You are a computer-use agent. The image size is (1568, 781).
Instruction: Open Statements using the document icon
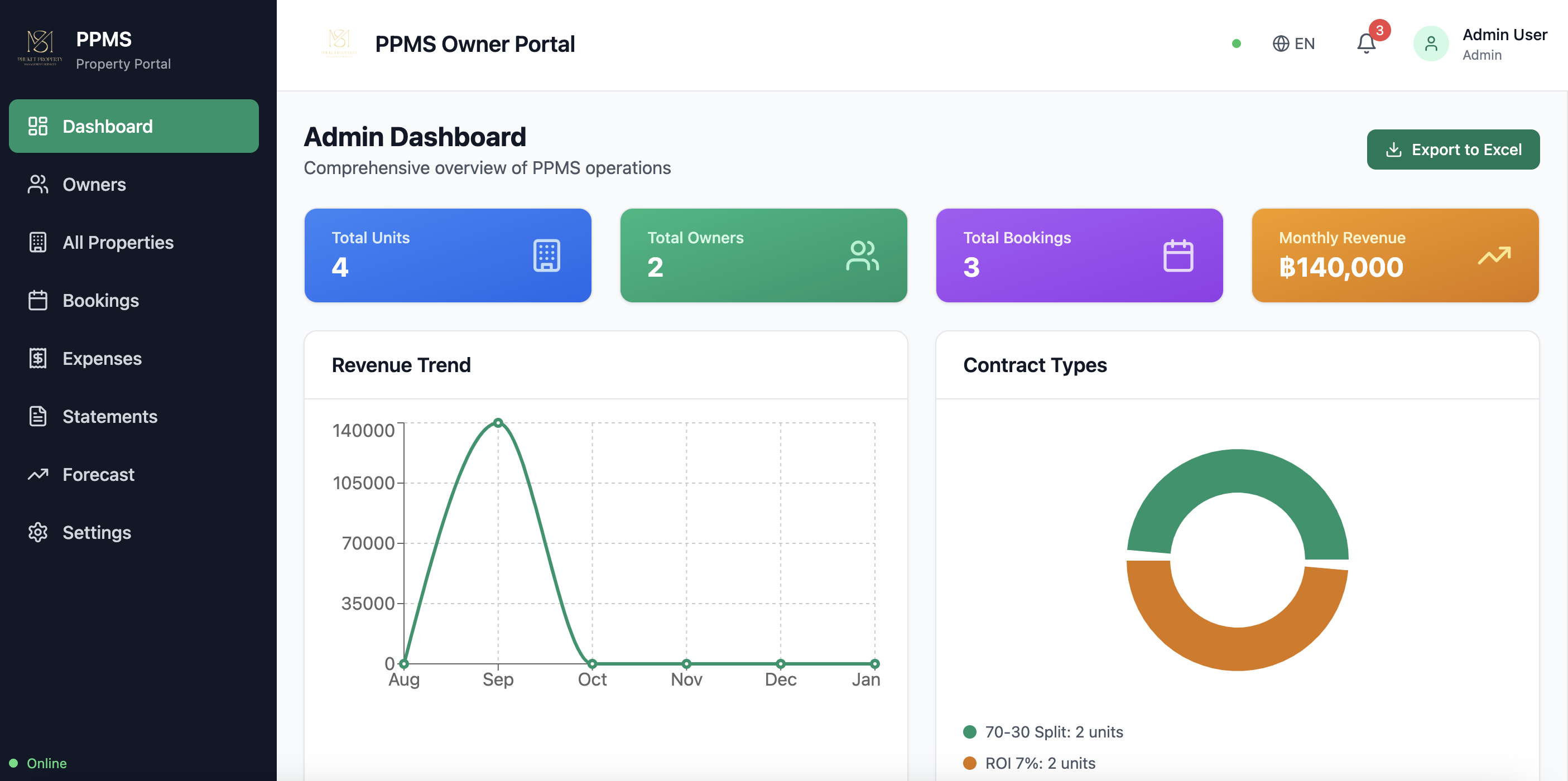coord(38,416)
